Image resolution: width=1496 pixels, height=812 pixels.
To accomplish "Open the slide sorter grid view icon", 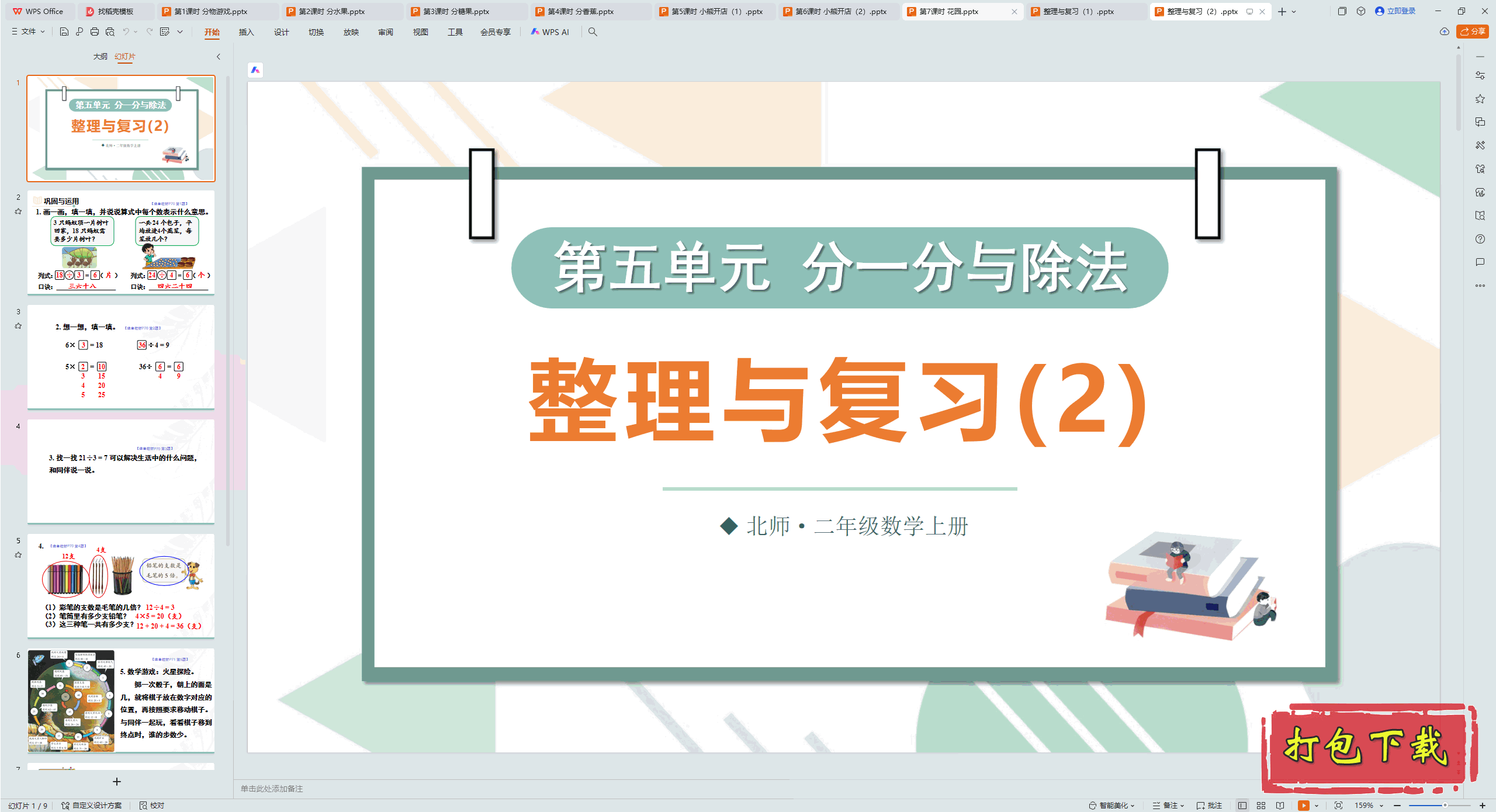I will [1260, 805].
